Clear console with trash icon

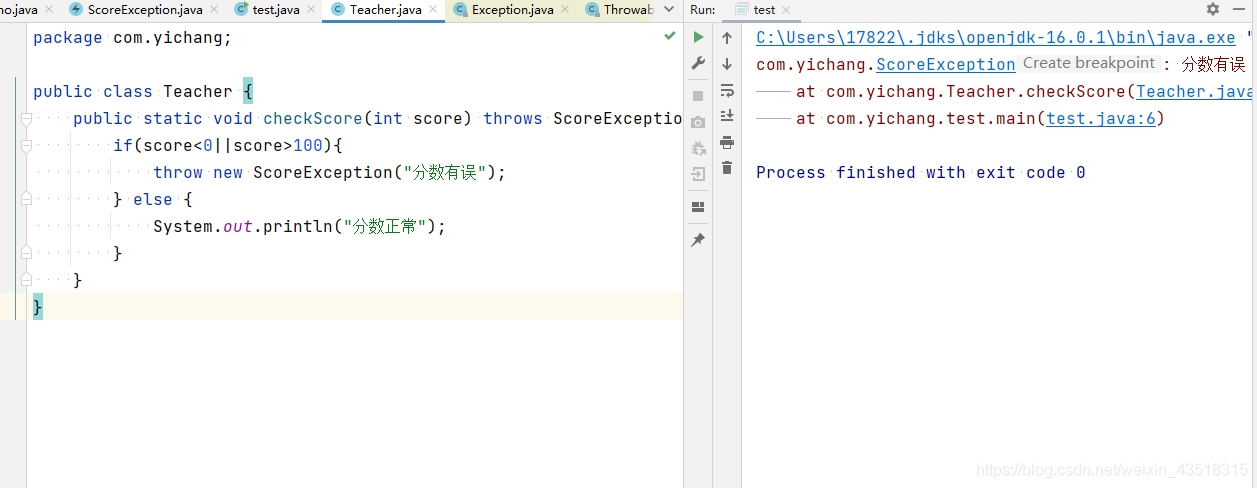(727, 168)
